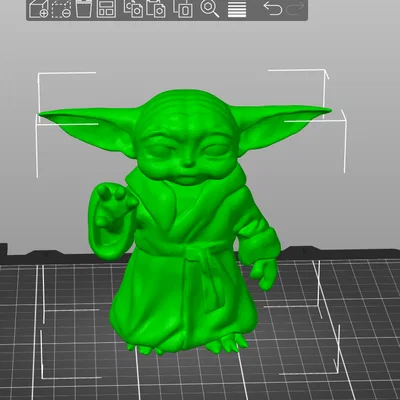Open variable layer height editing icon
The image size is (400, 400).
(x=237, y=9)
